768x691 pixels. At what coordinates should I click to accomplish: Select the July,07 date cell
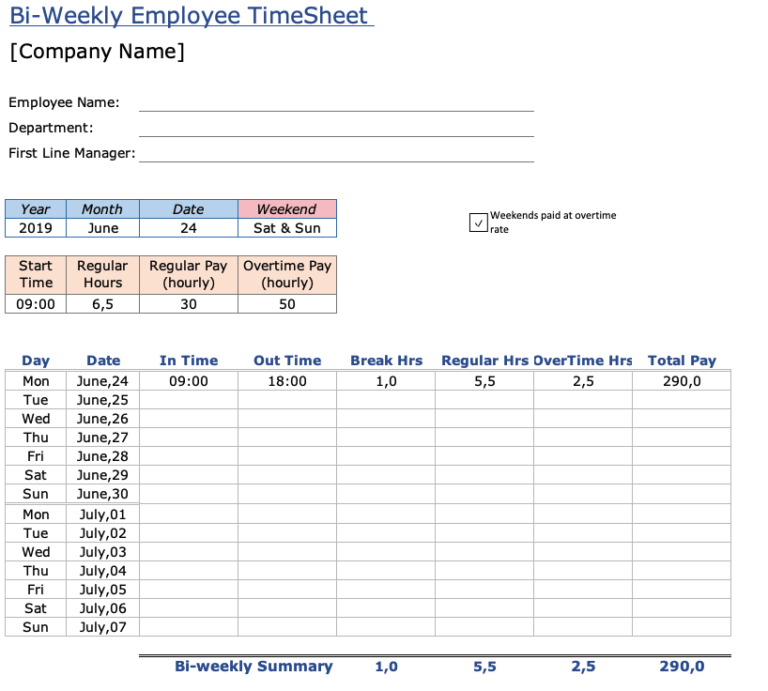[103, 627]
